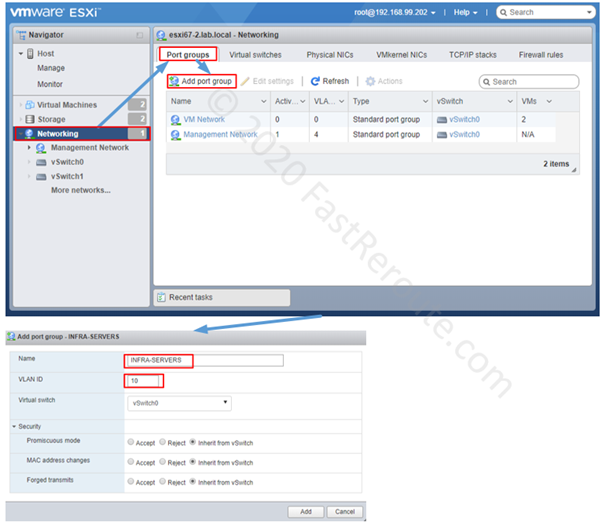Click Management Network row port group icon
Image resolution: width=602 pixels, height=526 pixels.
point(175,135)
